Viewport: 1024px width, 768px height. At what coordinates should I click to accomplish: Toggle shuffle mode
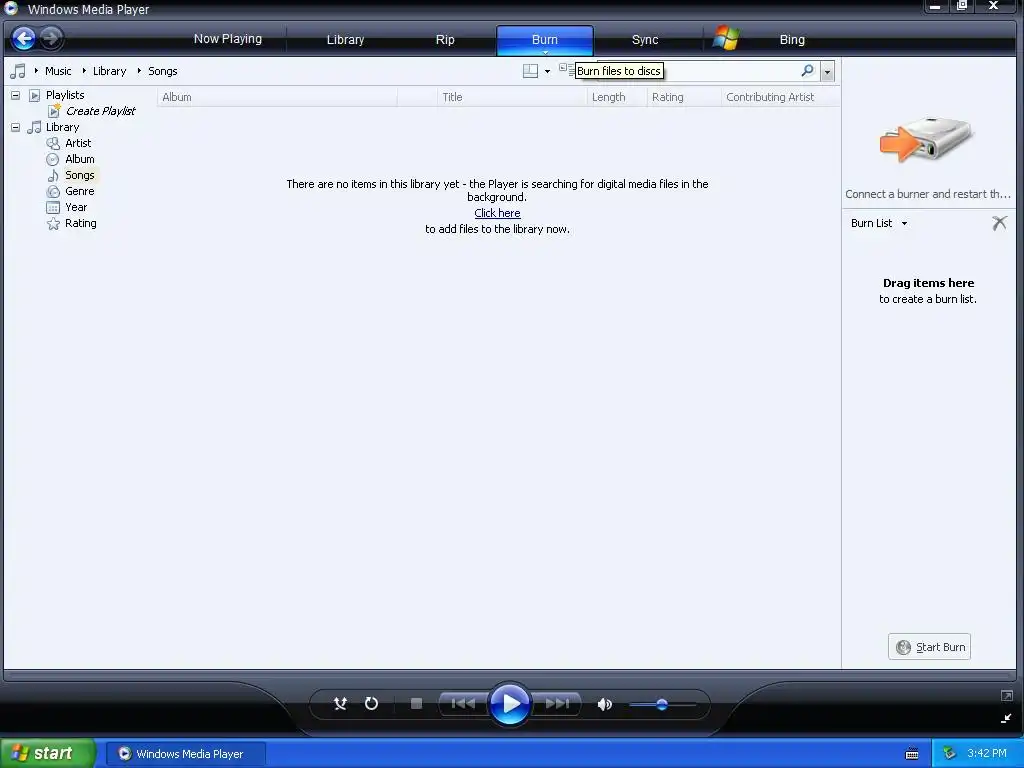pos(340,703)
